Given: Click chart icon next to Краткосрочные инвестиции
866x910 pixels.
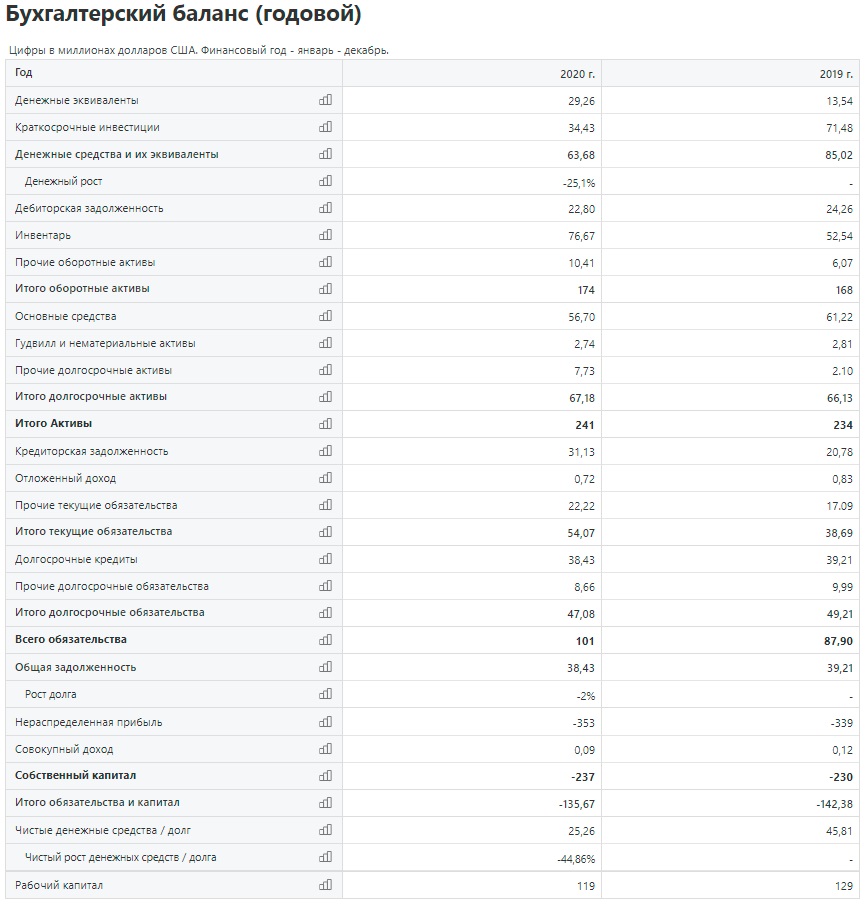Looking at the screenshot, I should [x=326, y=127].
